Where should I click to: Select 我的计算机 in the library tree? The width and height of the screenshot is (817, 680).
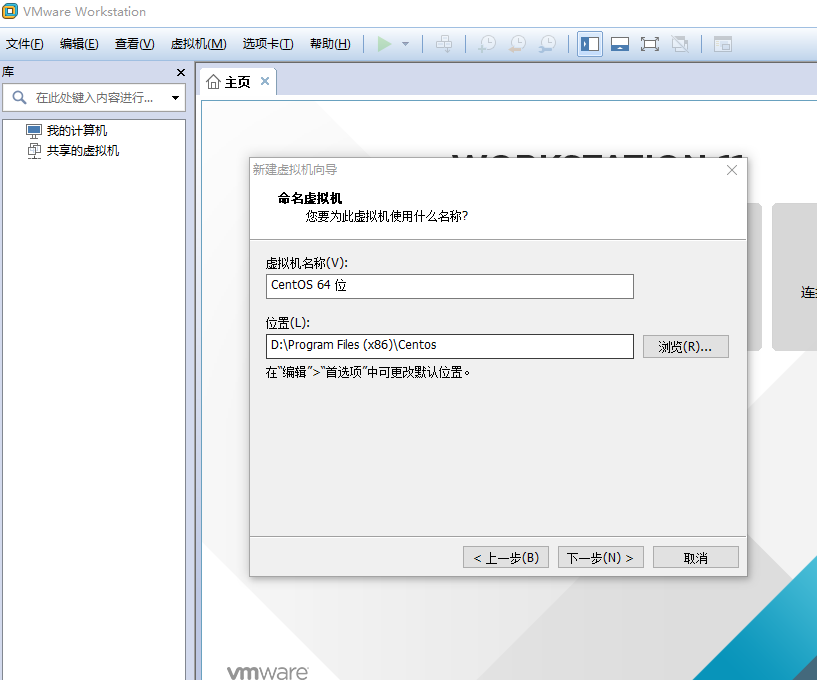[77, 130]
